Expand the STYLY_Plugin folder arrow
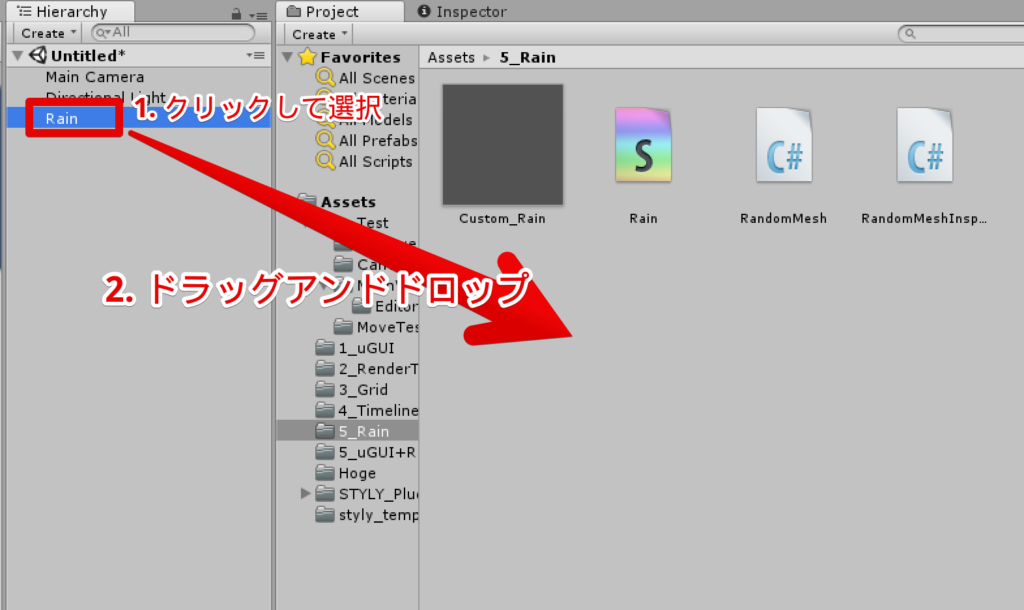Image resolution: width=1024 pixels, height=610 pixels. (x=305, y=493)
